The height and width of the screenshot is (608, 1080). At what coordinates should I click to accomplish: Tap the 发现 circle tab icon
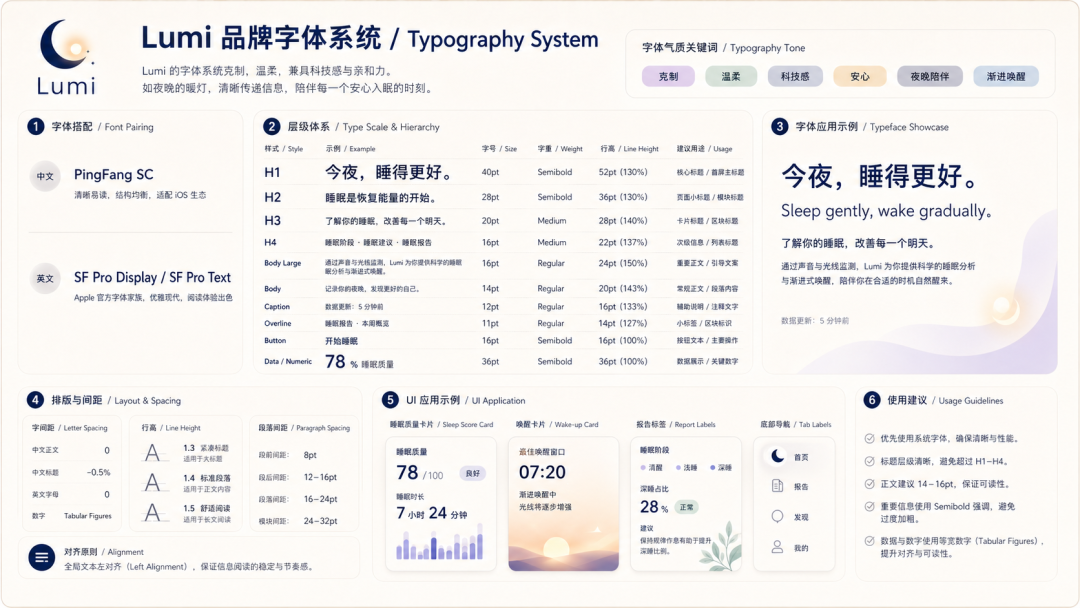778,516
